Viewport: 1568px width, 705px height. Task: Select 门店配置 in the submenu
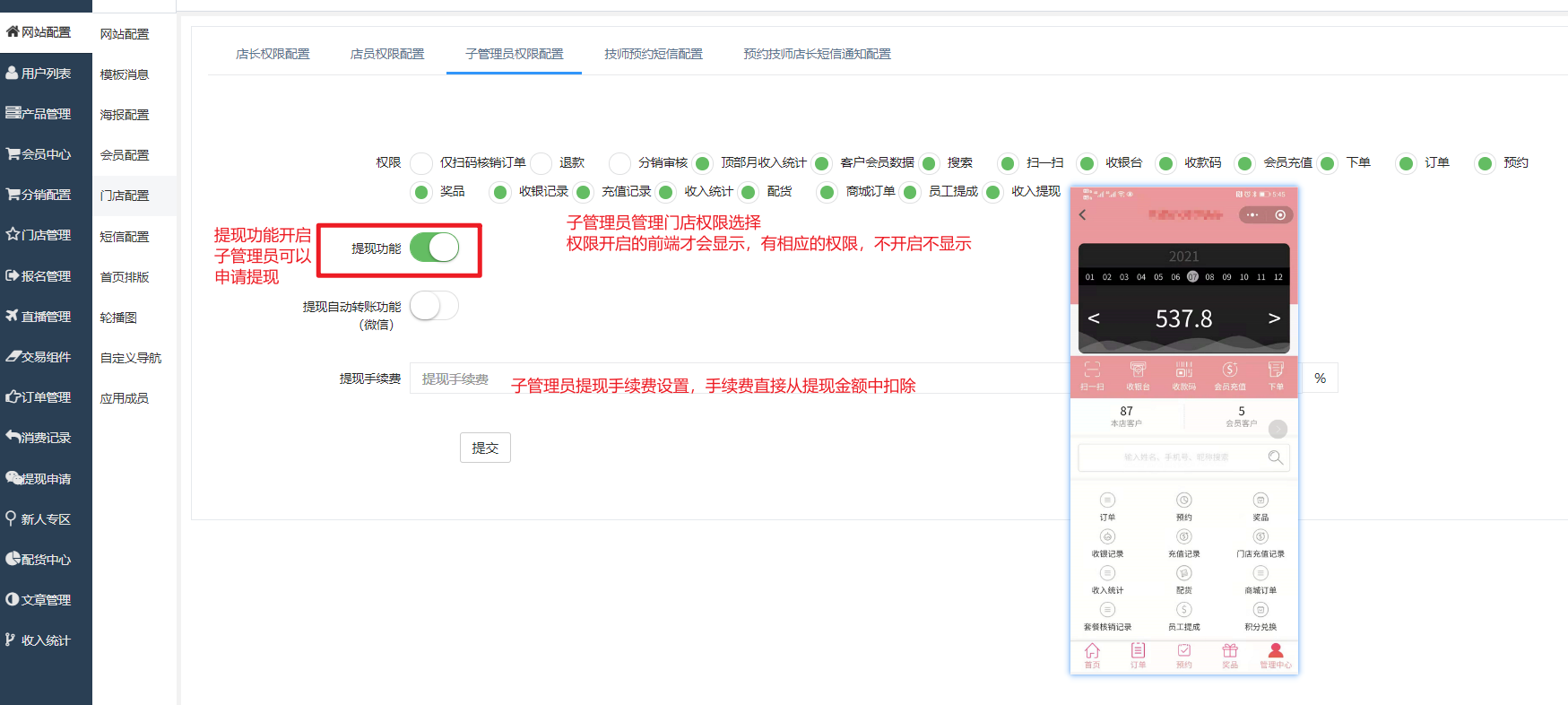pos(125,196)
